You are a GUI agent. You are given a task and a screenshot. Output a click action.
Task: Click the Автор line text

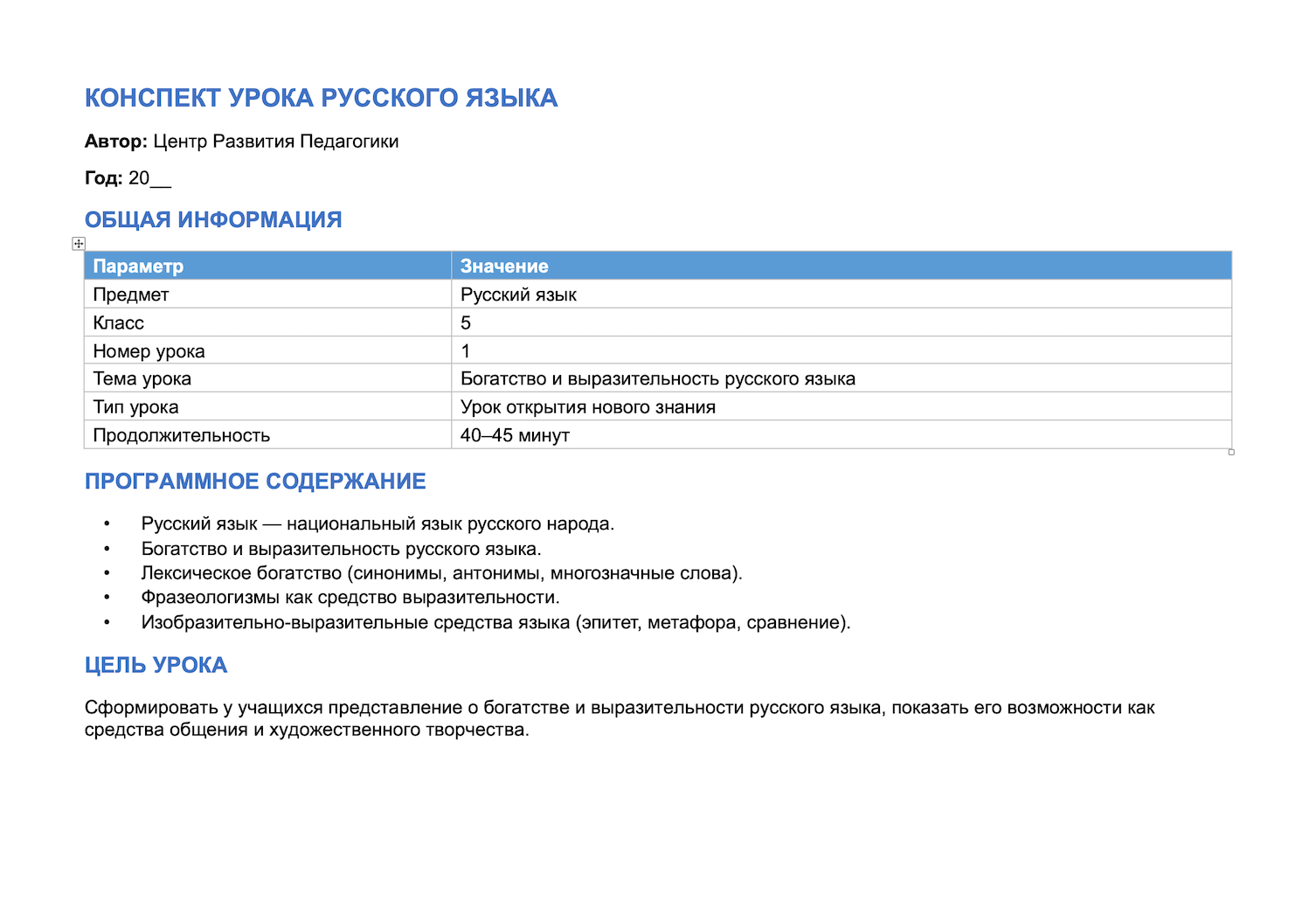point(241,142)
